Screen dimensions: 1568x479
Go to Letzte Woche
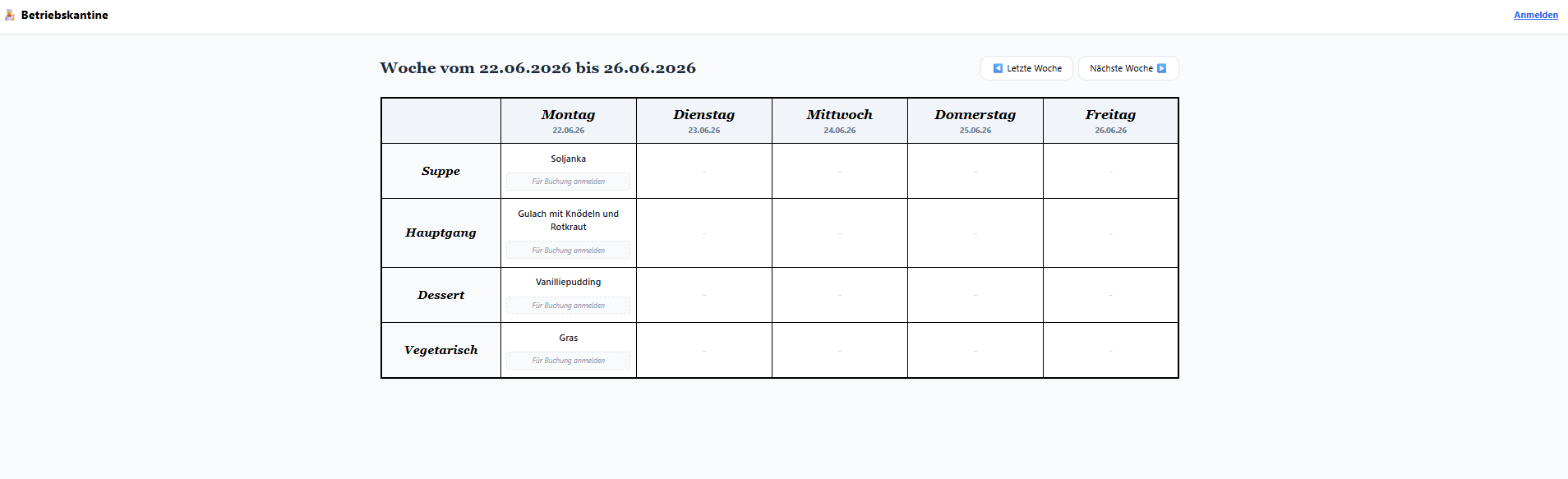coord(1026,68)
